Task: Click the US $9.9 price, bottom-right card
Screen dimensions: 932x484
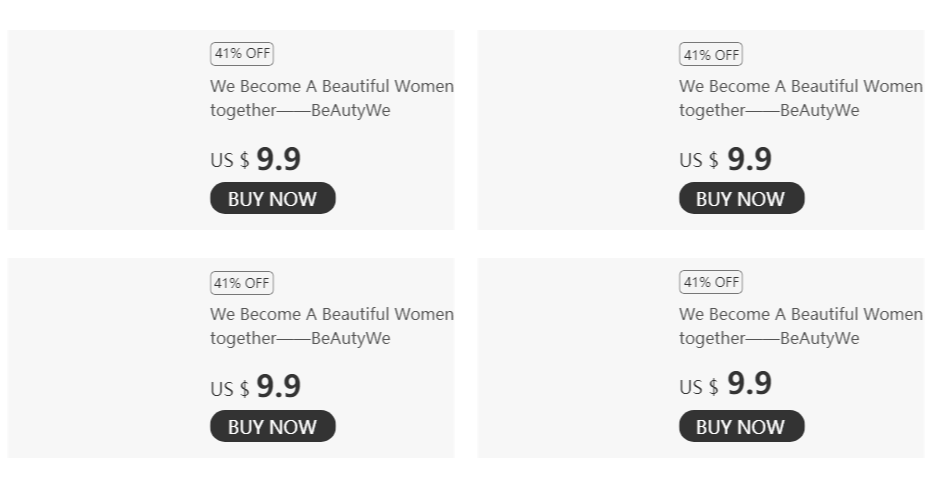Action: click(x=725, y=385)
